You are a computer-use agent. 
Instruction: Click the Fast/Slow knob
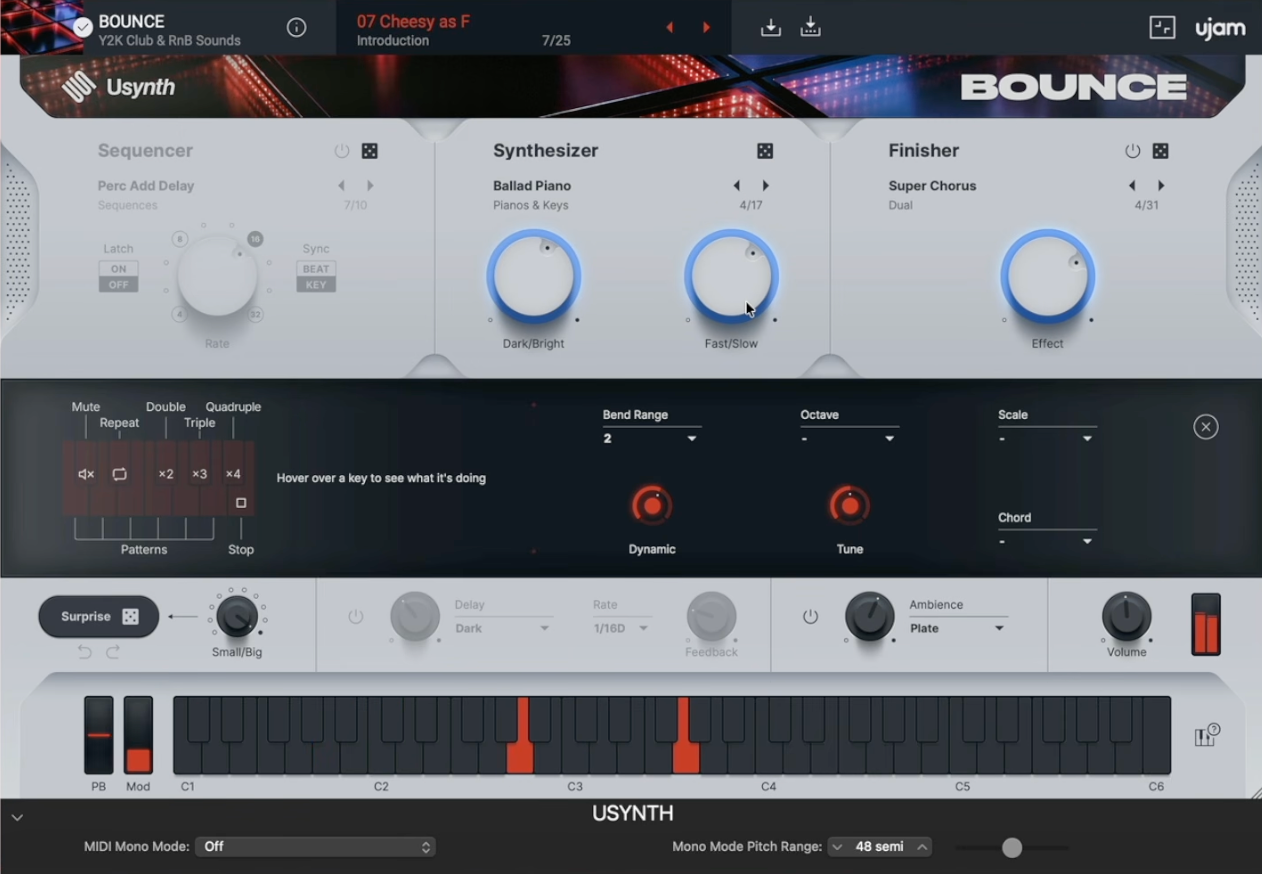pos(731,277)
